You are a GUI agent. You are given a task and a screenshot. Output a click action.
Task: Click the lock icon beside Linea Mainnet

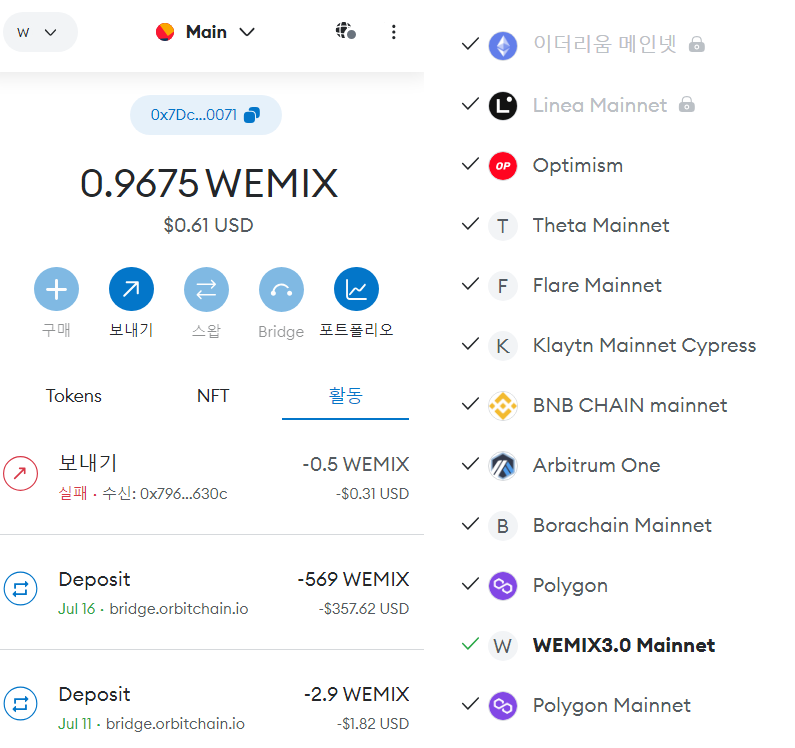point(686,104)
